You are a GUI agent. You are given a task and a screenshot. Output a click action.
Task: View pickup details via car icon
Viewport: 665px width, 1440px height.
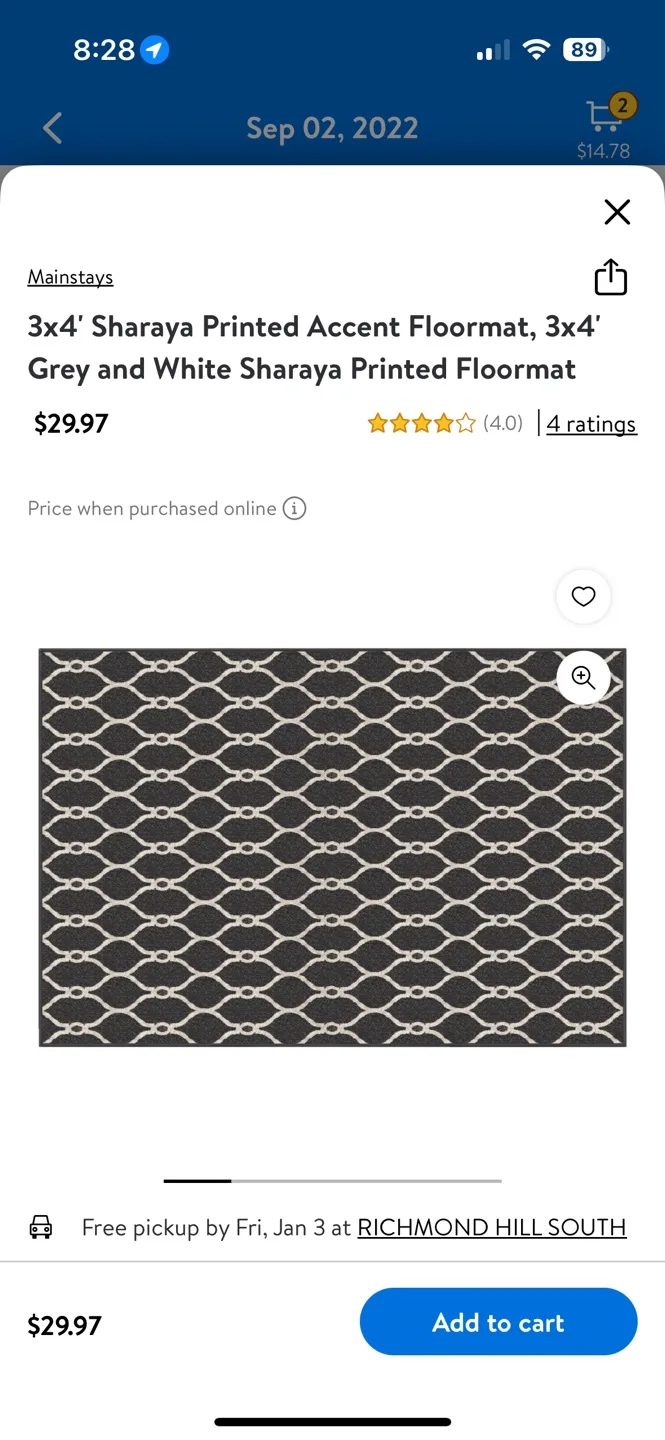pos(41,1227)
